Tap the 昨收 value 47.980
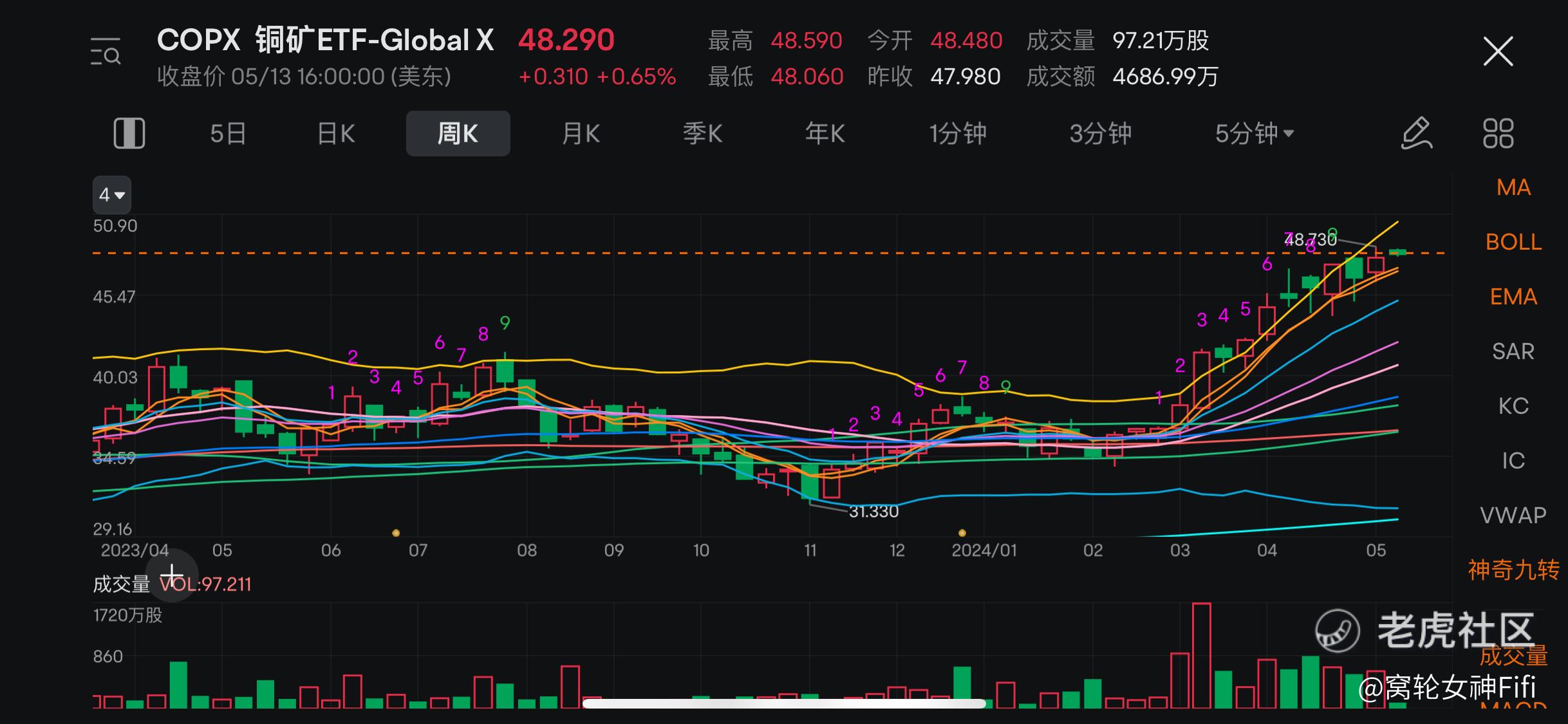This screenshot has width=1568, height=724. click(x=966, y=77)
